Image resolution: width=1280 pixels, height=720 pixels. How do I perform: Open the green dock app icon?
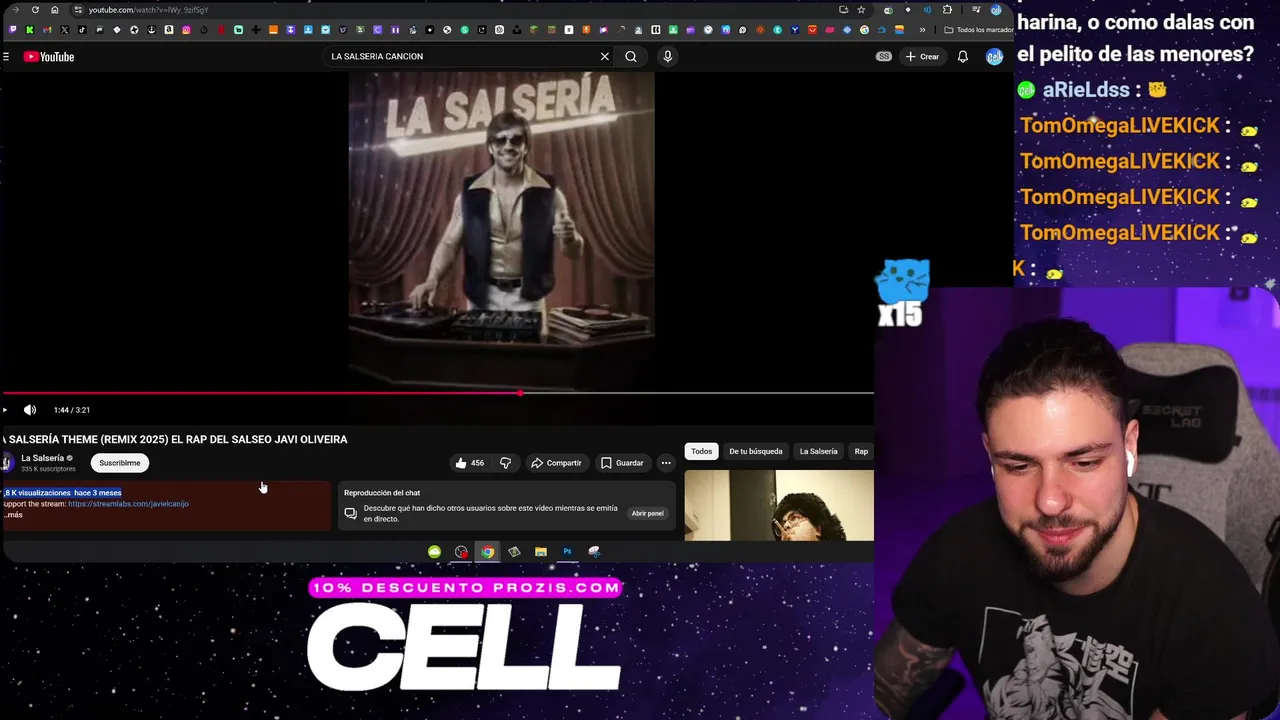[434, 552]
